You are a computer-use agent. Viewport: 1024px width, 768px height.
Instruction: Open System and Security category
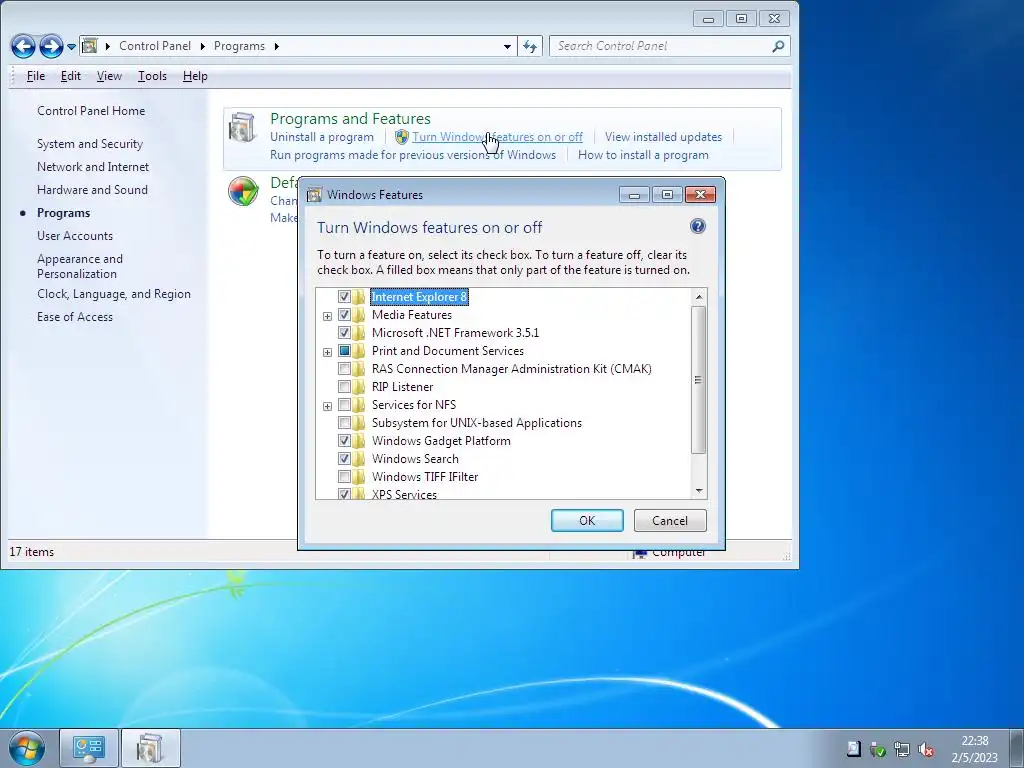click(89, 144)
